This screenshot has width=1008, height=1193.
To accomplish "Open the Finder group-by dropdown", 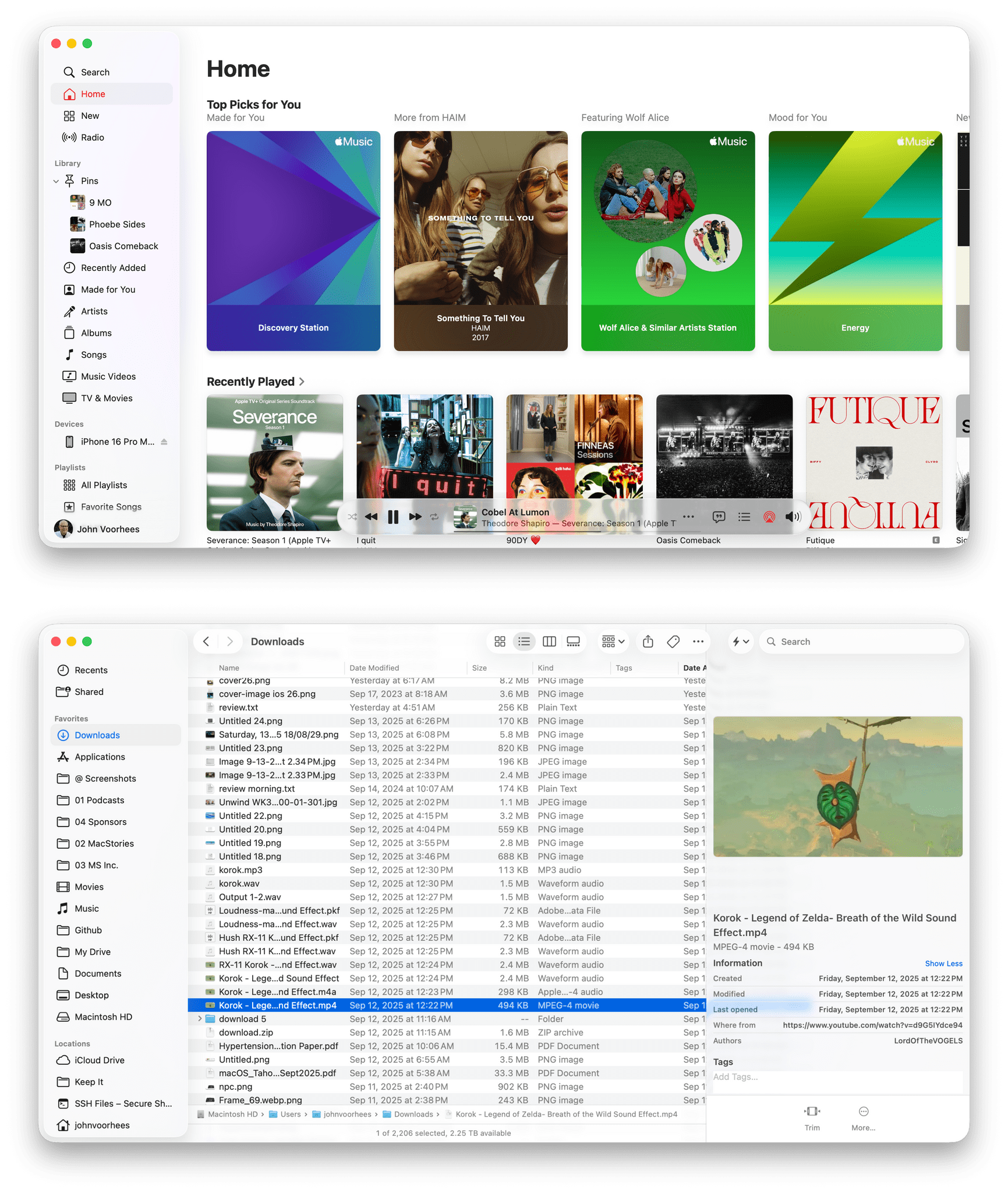I will click(x=613, y=641).
